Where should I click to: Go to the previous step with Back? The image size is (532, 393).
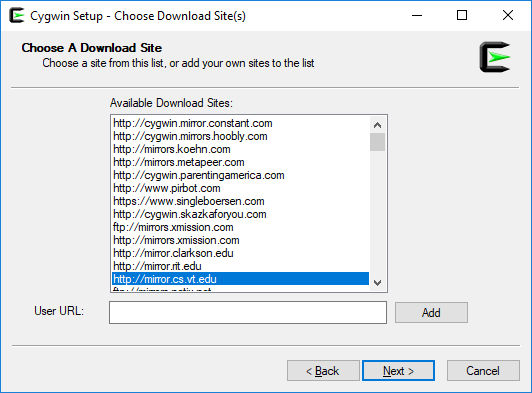click(x=323, y=371)
